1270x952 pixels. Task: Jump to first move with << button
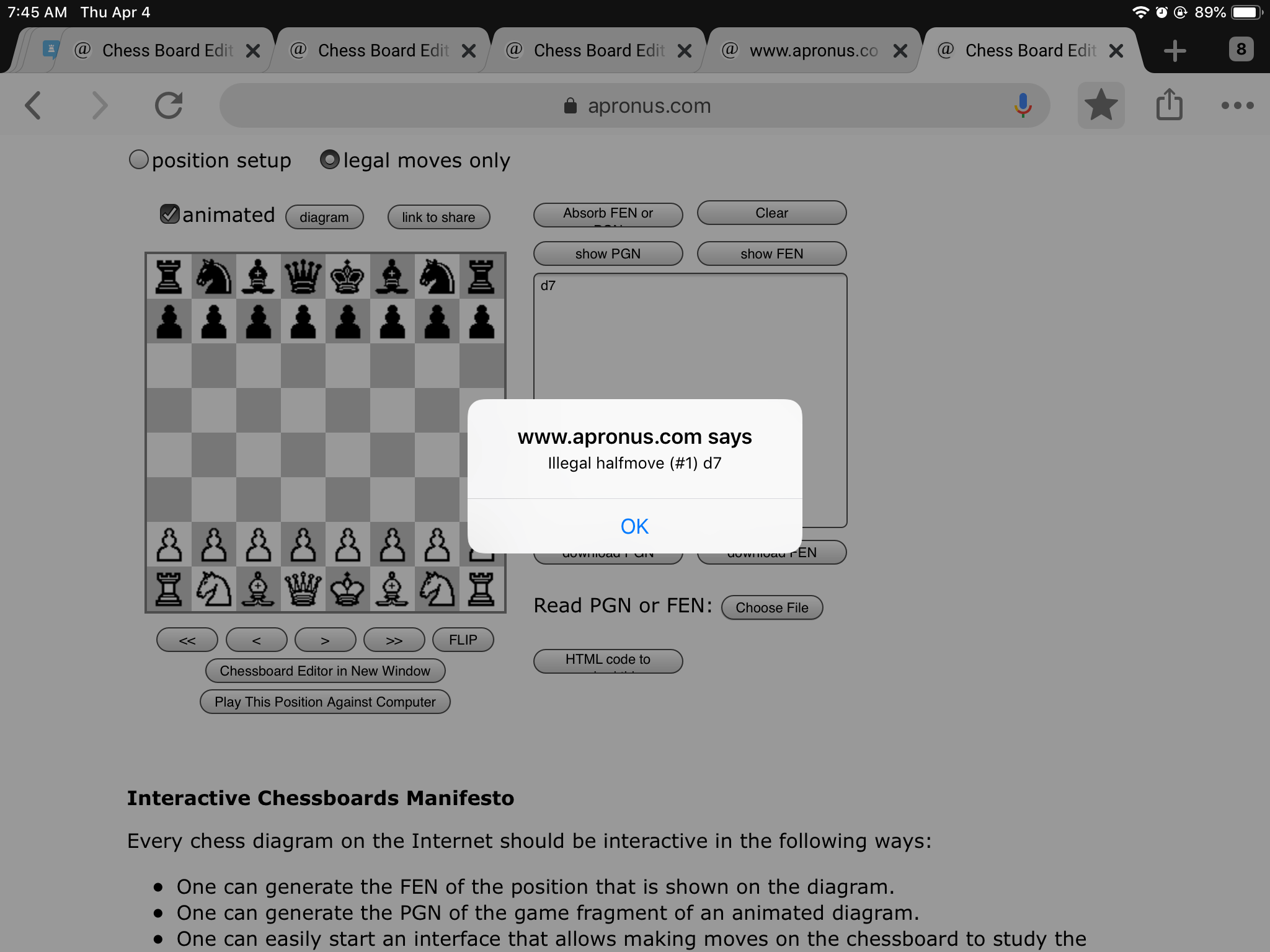[x=187, y=640]
